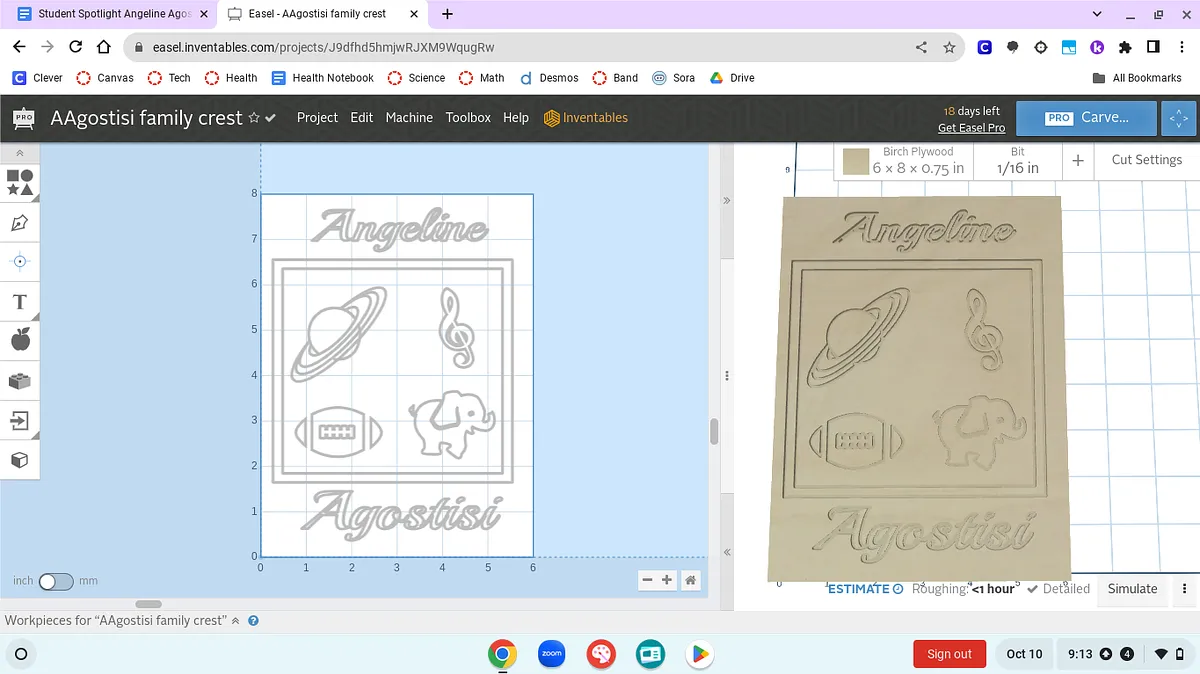Follow the Get Easel Pro link
This screenshot has height=674, width=1200.
(x=971, y=128)
